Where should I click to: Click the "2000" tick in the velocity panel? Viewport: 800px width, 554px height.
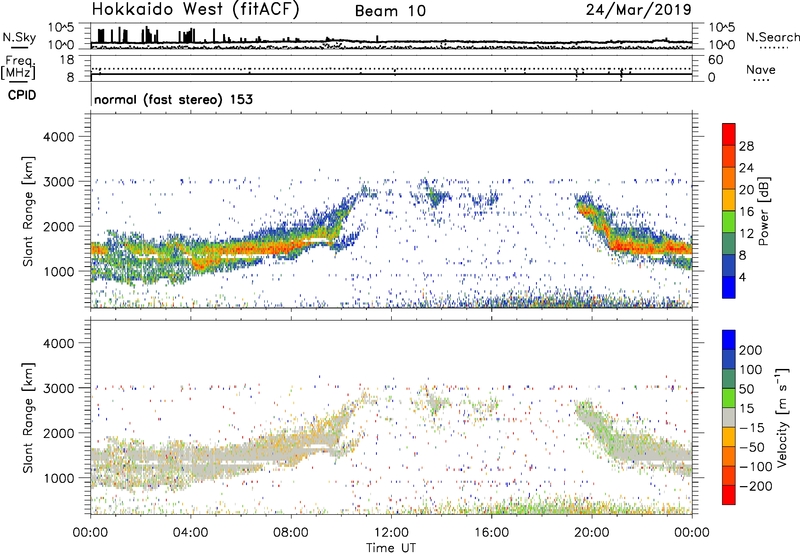point(58,433)
